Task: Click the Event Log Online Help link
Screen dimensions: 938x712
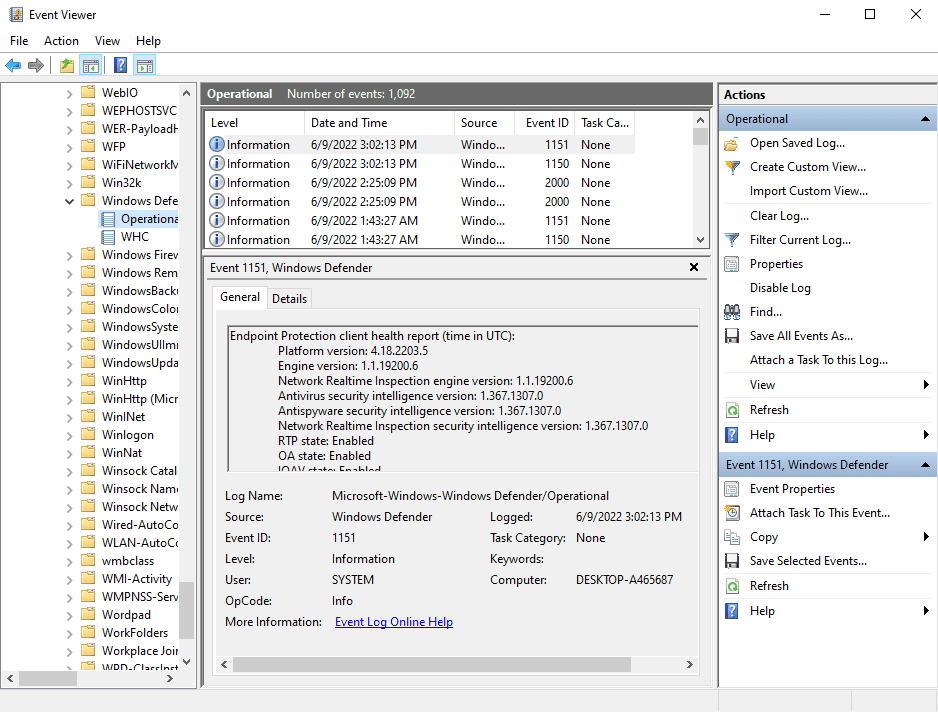Action: pyautogui.click(x=393, y=621)
